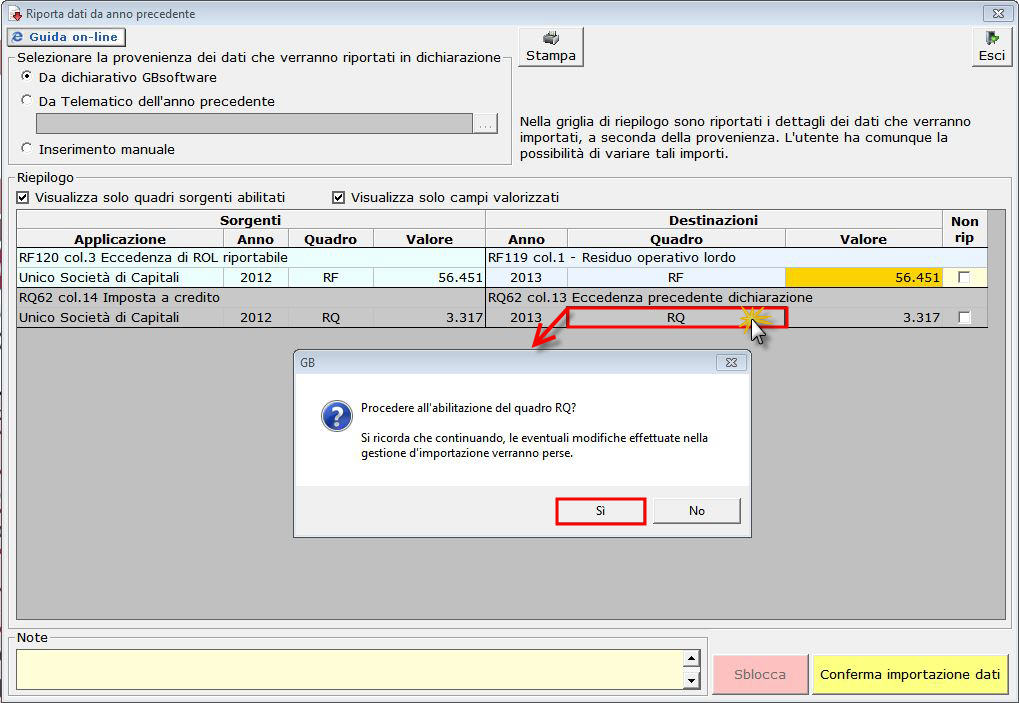Viewport: 1019px width, 703px height.
Task: Click the Stampa printer icon button
Action: coord(550,47)
